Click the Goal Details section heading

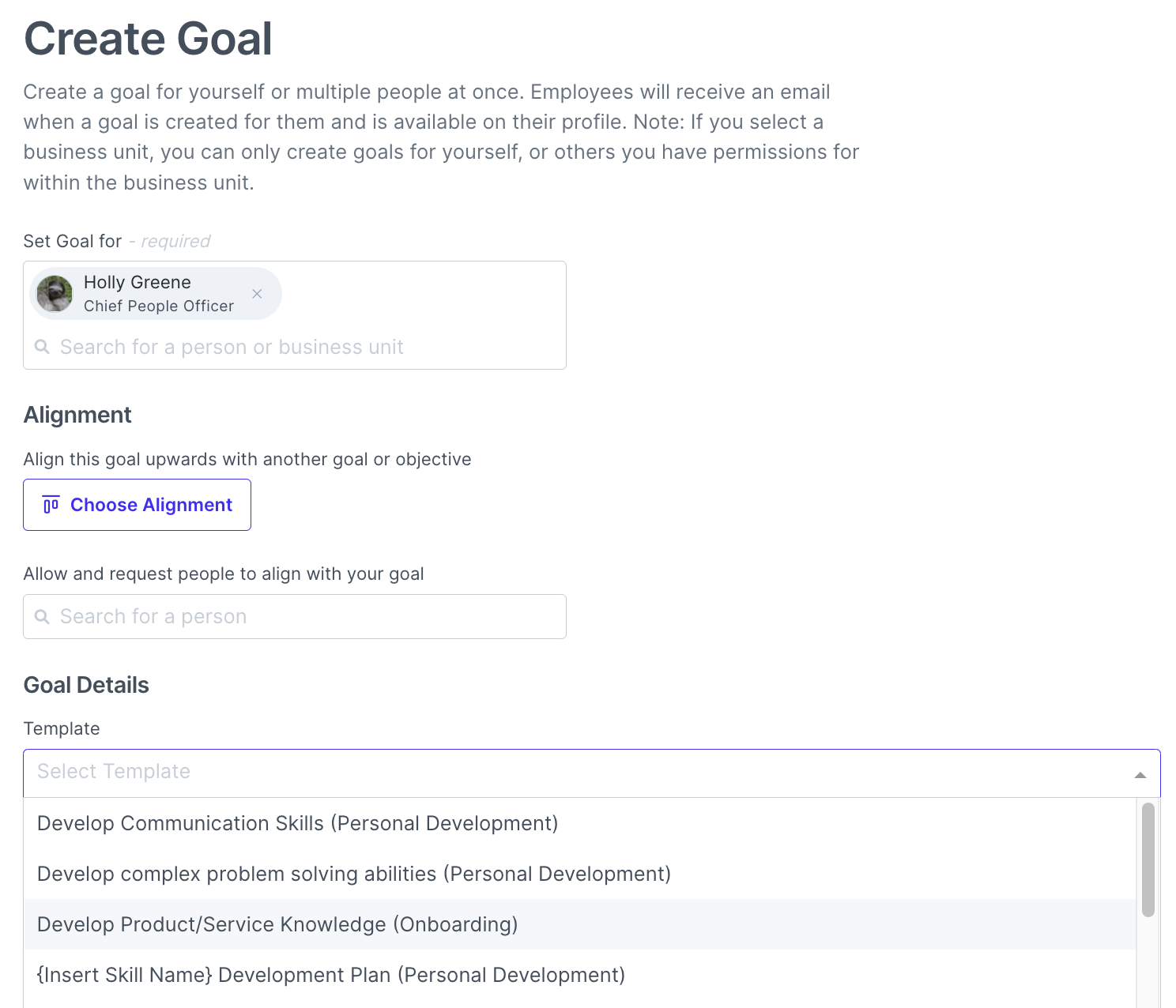tap(86, 685)
